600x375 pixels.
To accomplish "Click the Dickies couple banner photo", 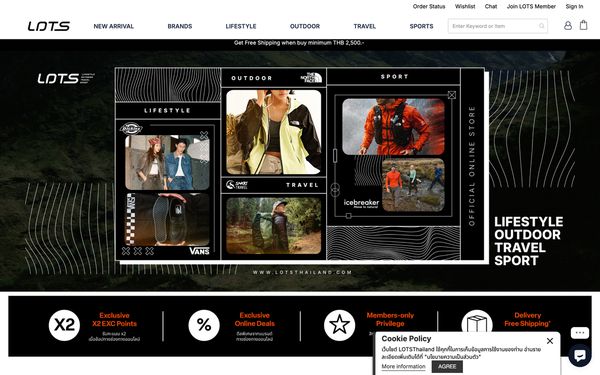I will pos(167,162).
